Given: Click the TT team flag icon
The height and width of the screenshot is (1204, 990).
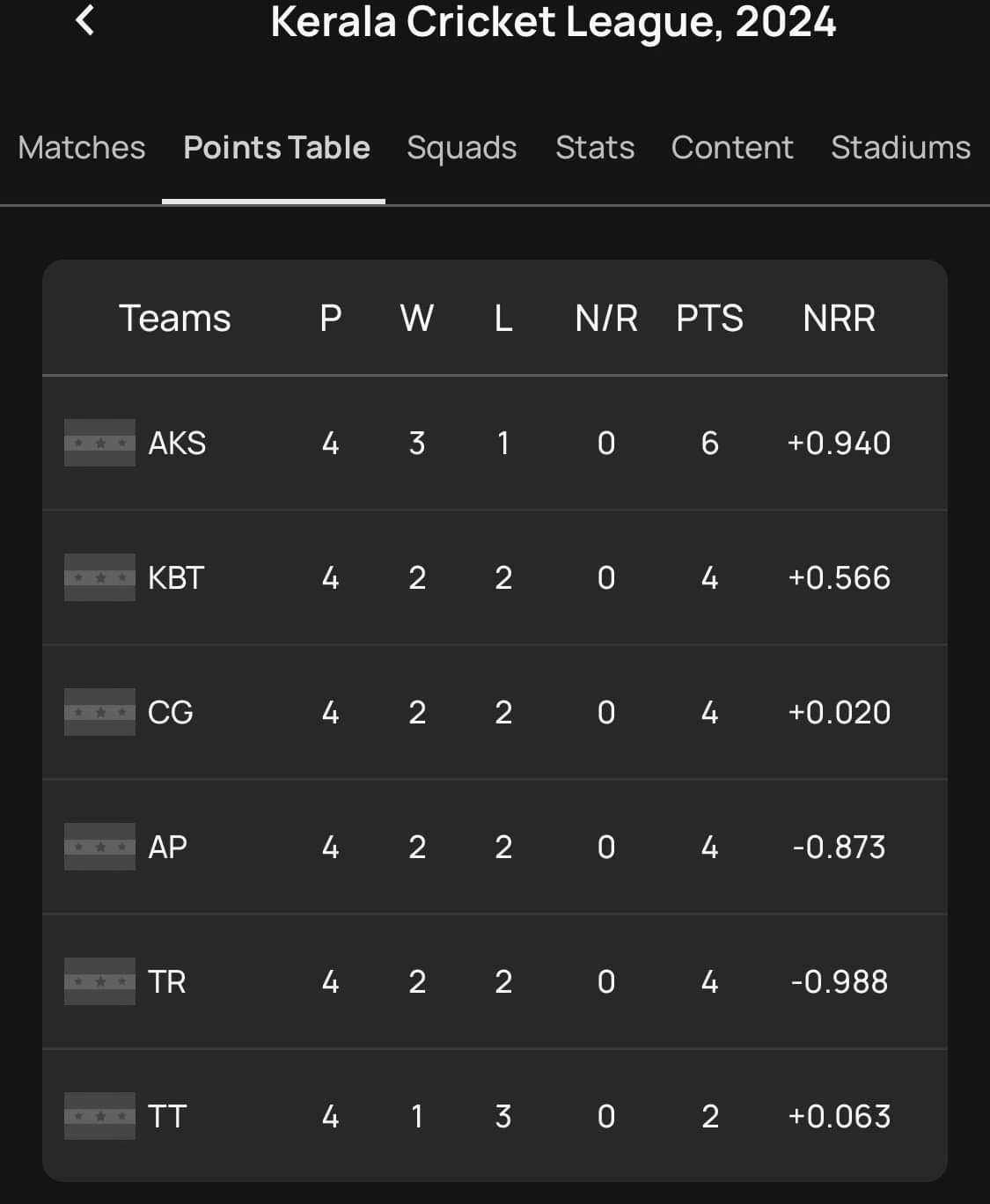Looking at the screenshot, I should pos(99,1116).
